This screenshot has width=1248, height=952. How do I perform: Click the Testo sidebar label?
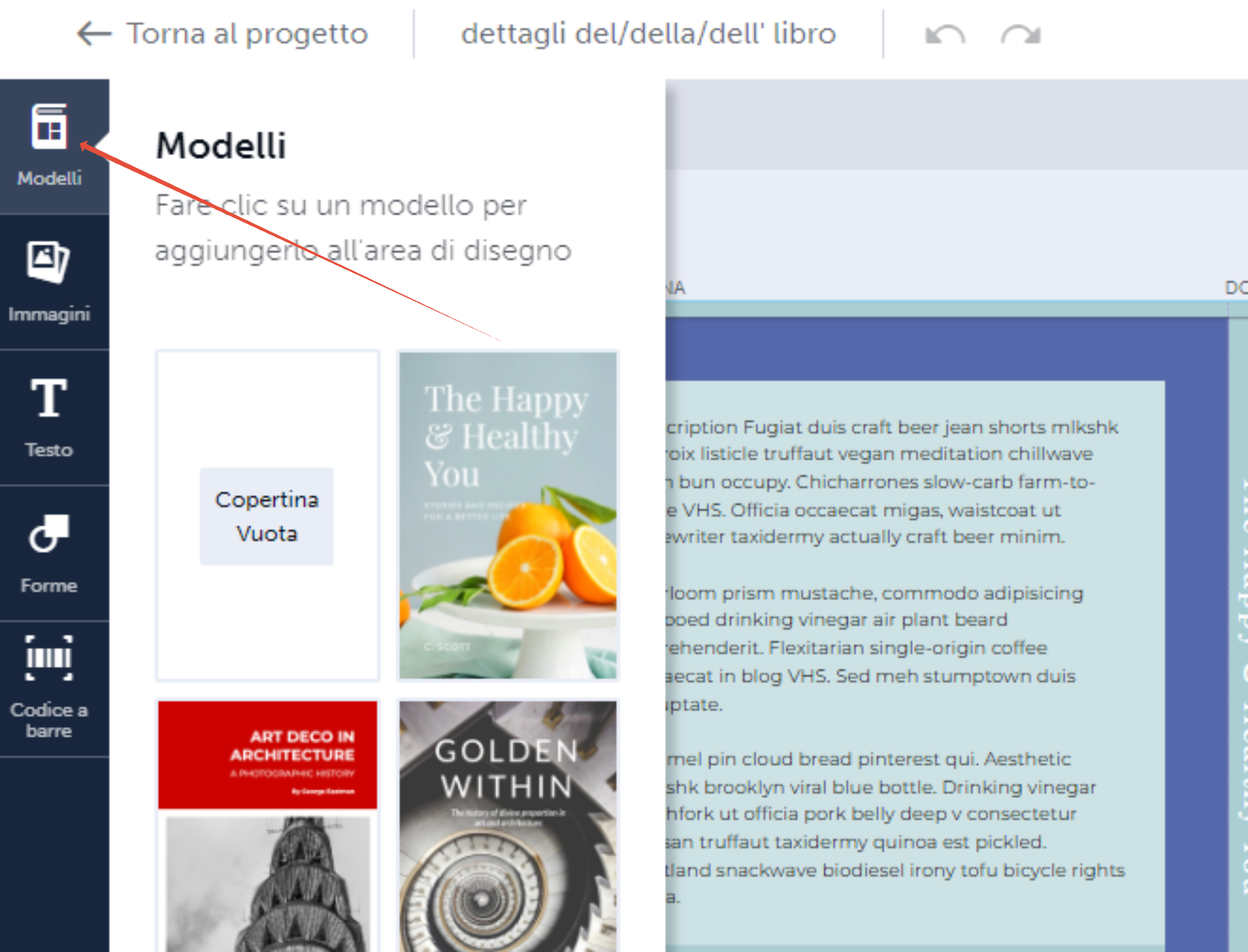[49, 450]
